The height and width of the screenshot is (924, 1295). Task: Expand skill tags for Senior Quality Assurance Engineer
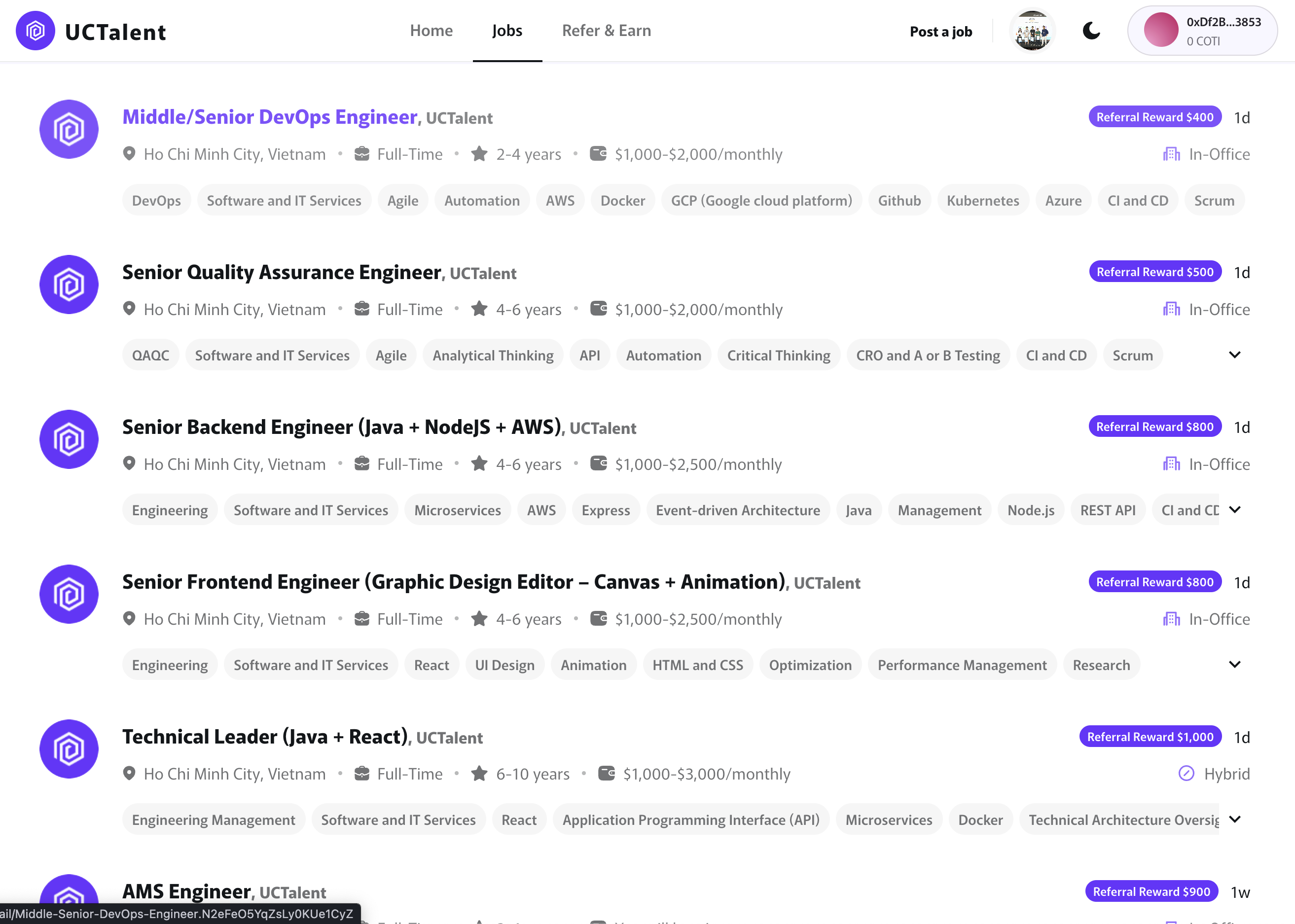pyautogui.click(x=1234, y=355)
